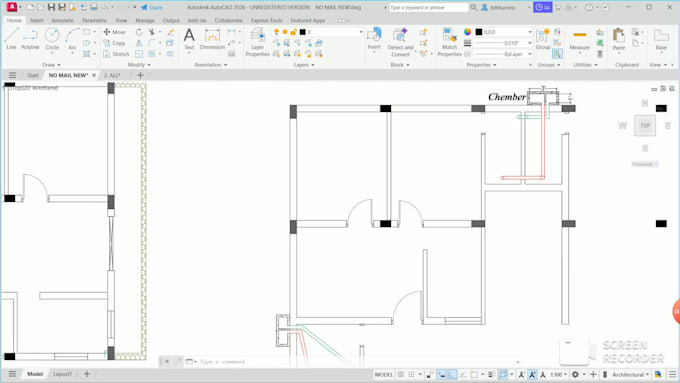
Task: Open the Insert ribbon tab
Action: pos(36,20)
